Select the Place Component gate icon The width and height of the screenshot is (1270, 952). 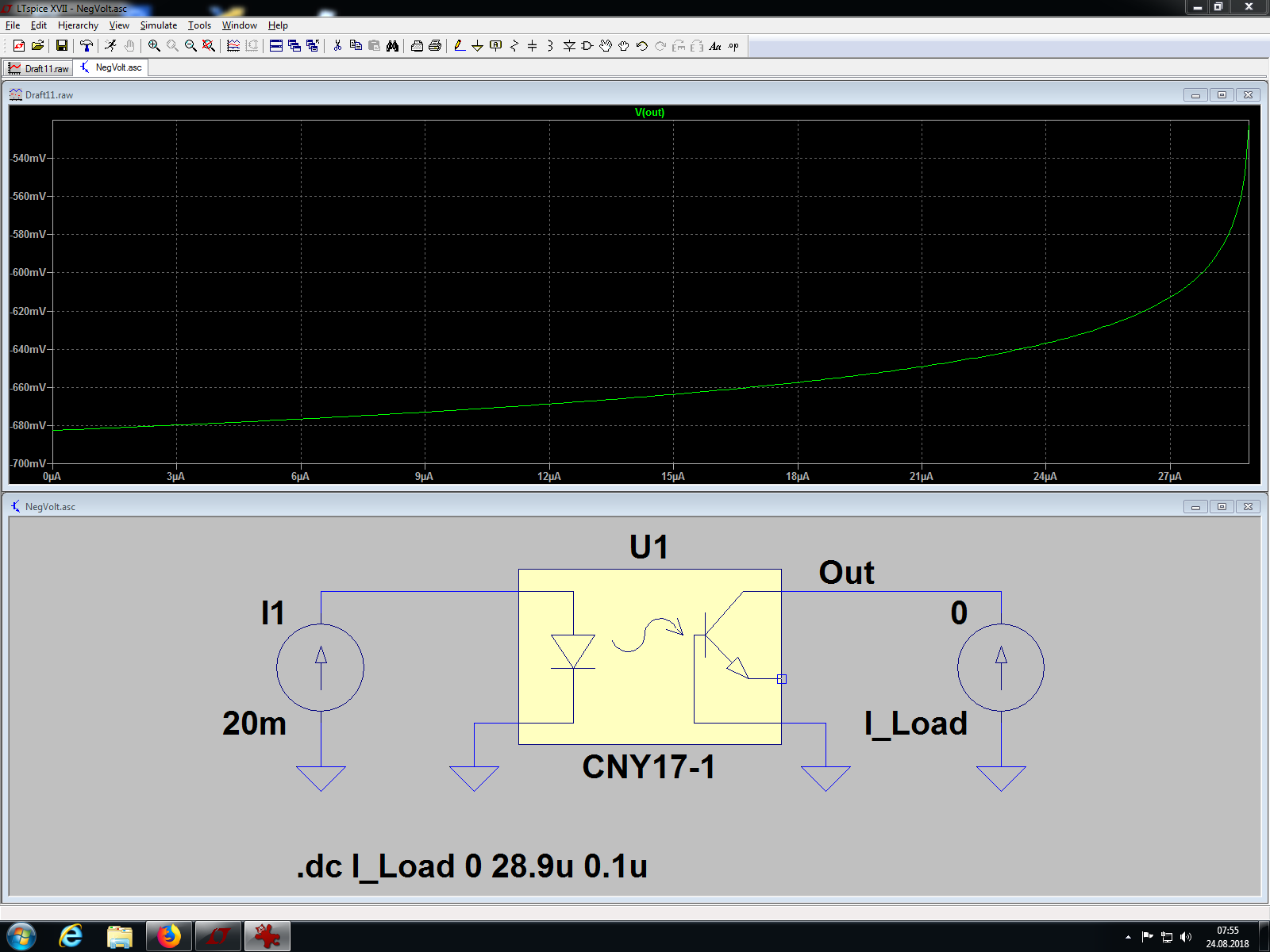[x=587, y=46]
